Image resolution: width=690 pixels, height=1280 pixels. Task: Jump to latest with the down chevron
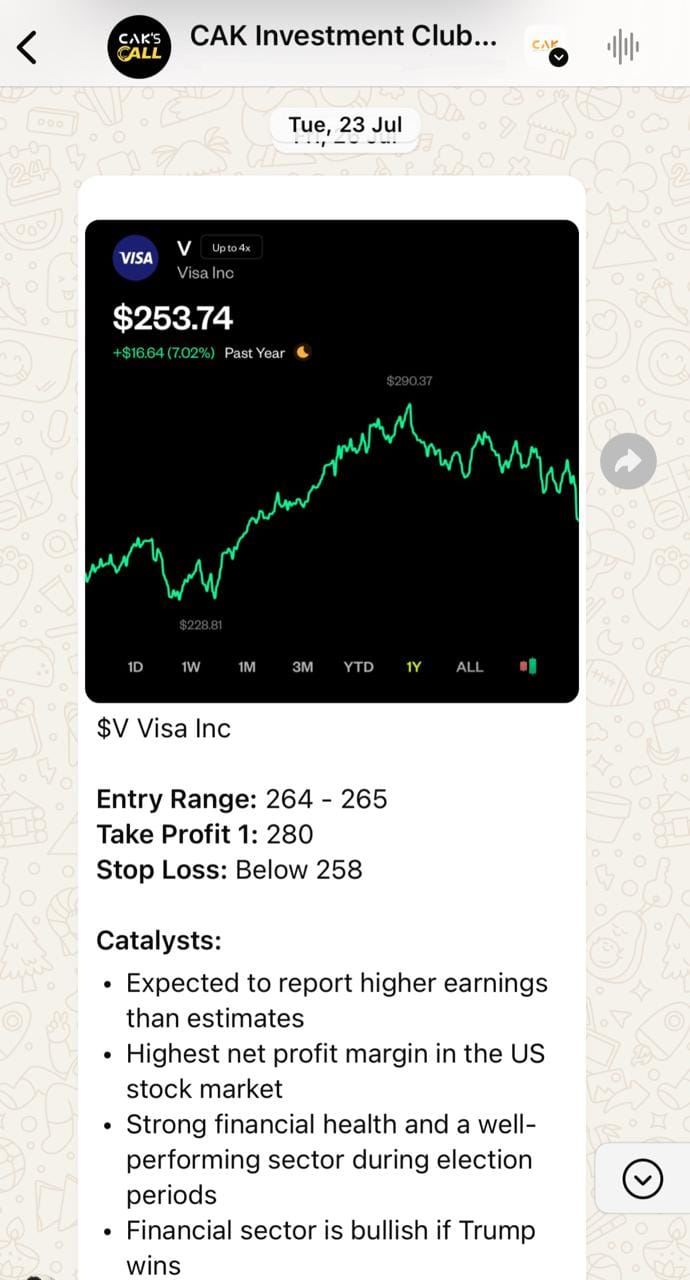click(642, 1181)
